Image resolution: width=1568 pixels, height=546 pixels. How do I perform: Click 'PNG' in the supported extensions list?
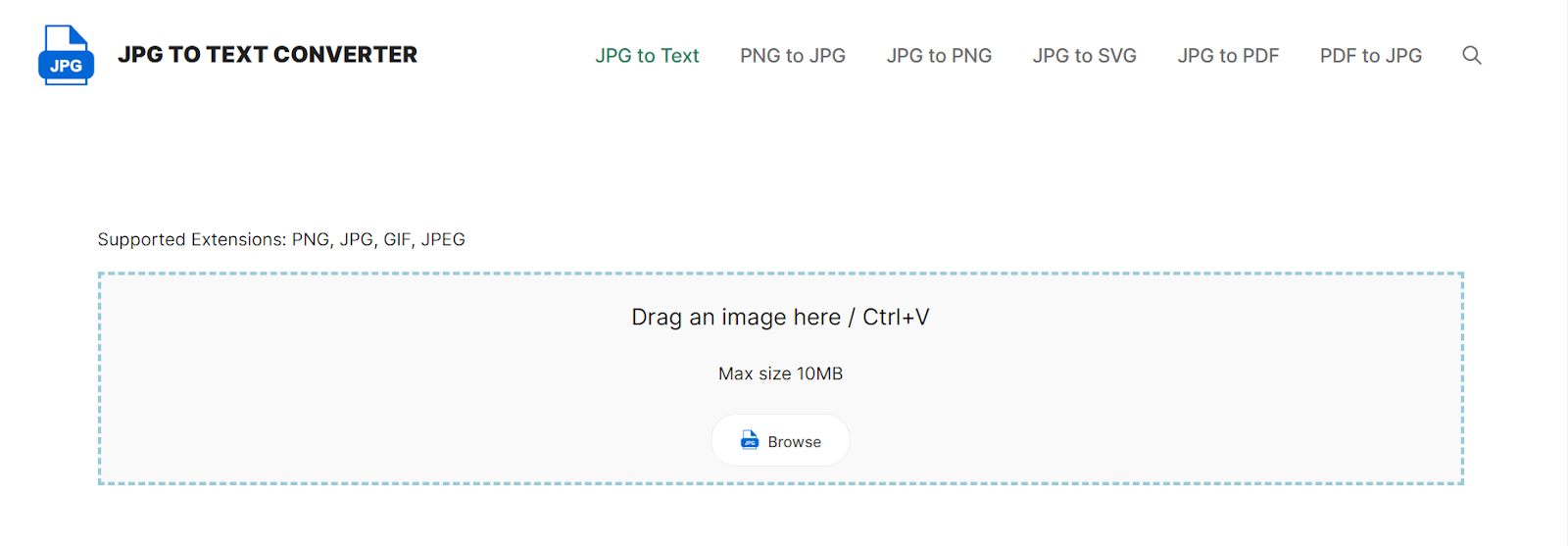(311, 239)
